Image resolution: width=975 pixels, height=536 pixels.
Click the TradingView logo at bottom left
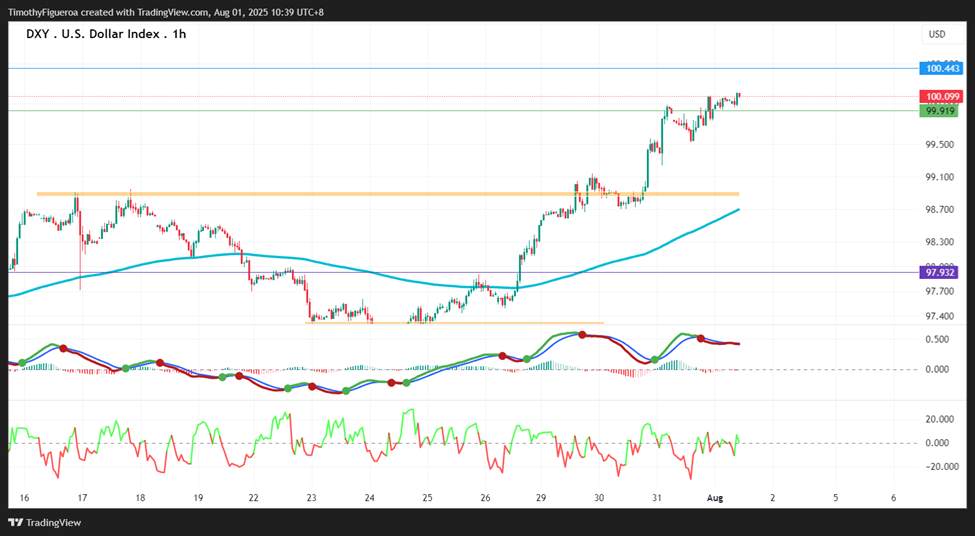click(44, 522)
